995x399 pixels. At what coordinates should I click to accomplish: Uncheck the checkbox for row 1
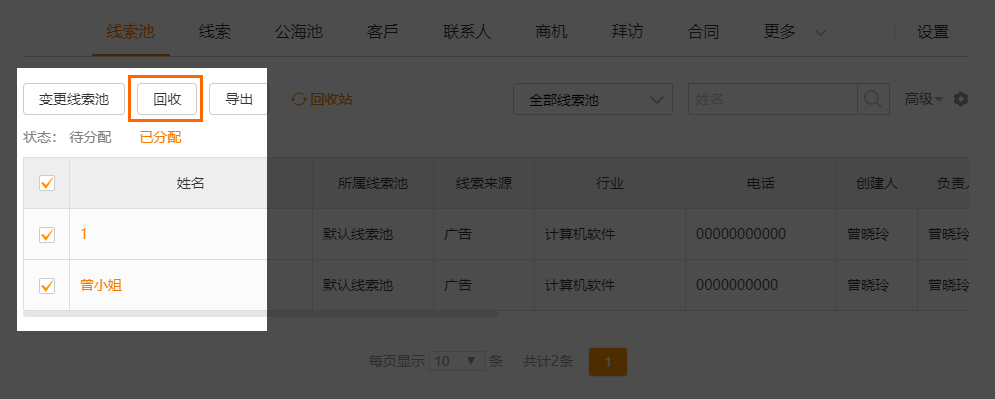tap(47, 234)
